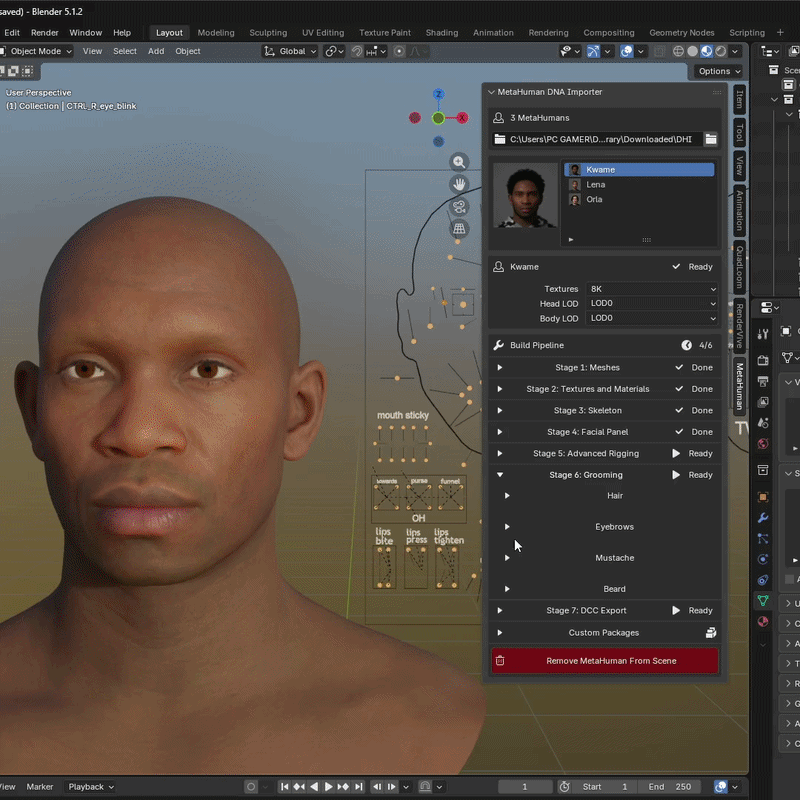This screenshot has width=800, height=800.
Task: Open the Playback dropdown in timeline
Action: [90, 787]
